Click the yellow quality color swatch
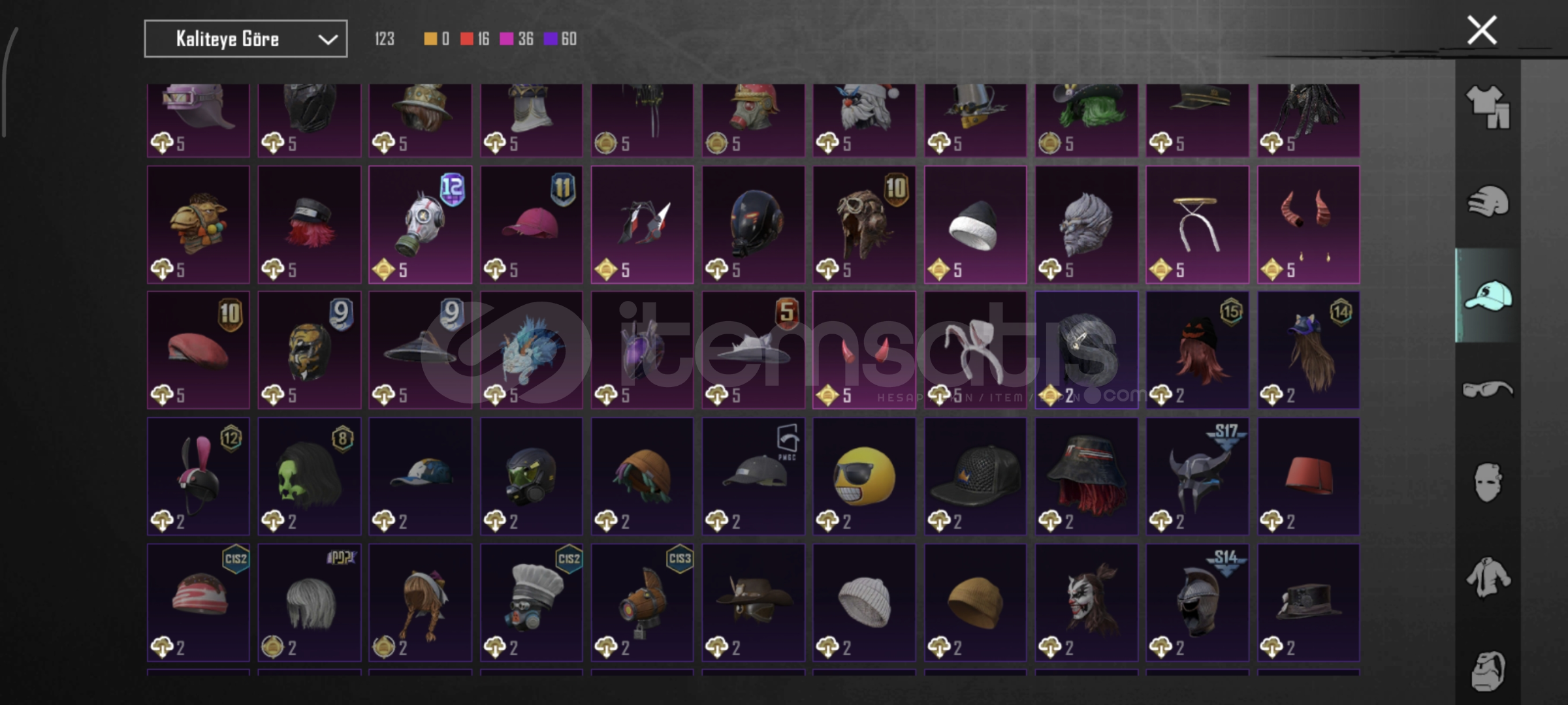This screenshot has width=1568, height=705. click(x=430, y=39)
